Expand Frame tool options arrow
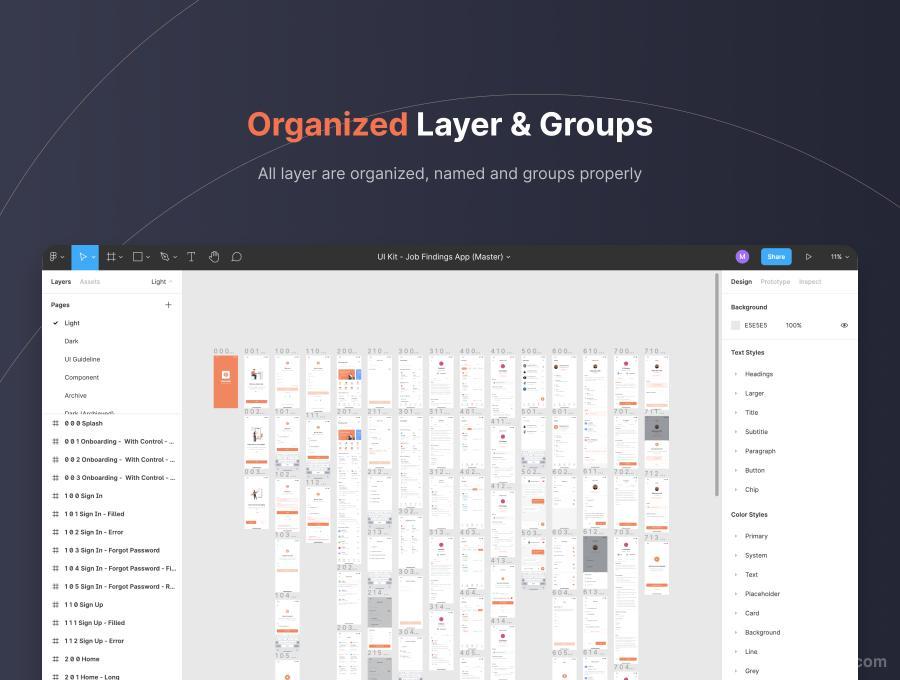 [121, 258]
